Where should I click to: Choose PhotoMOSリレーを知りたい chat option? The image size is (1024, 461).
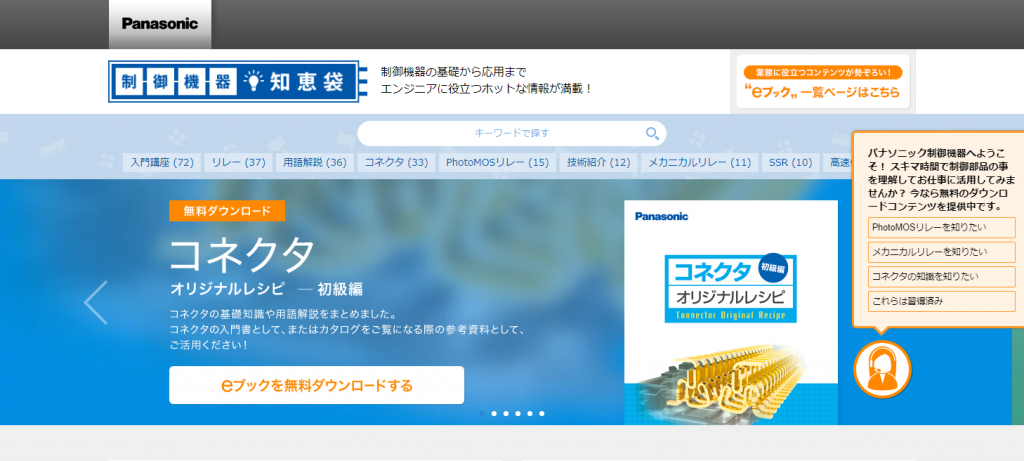942,227
